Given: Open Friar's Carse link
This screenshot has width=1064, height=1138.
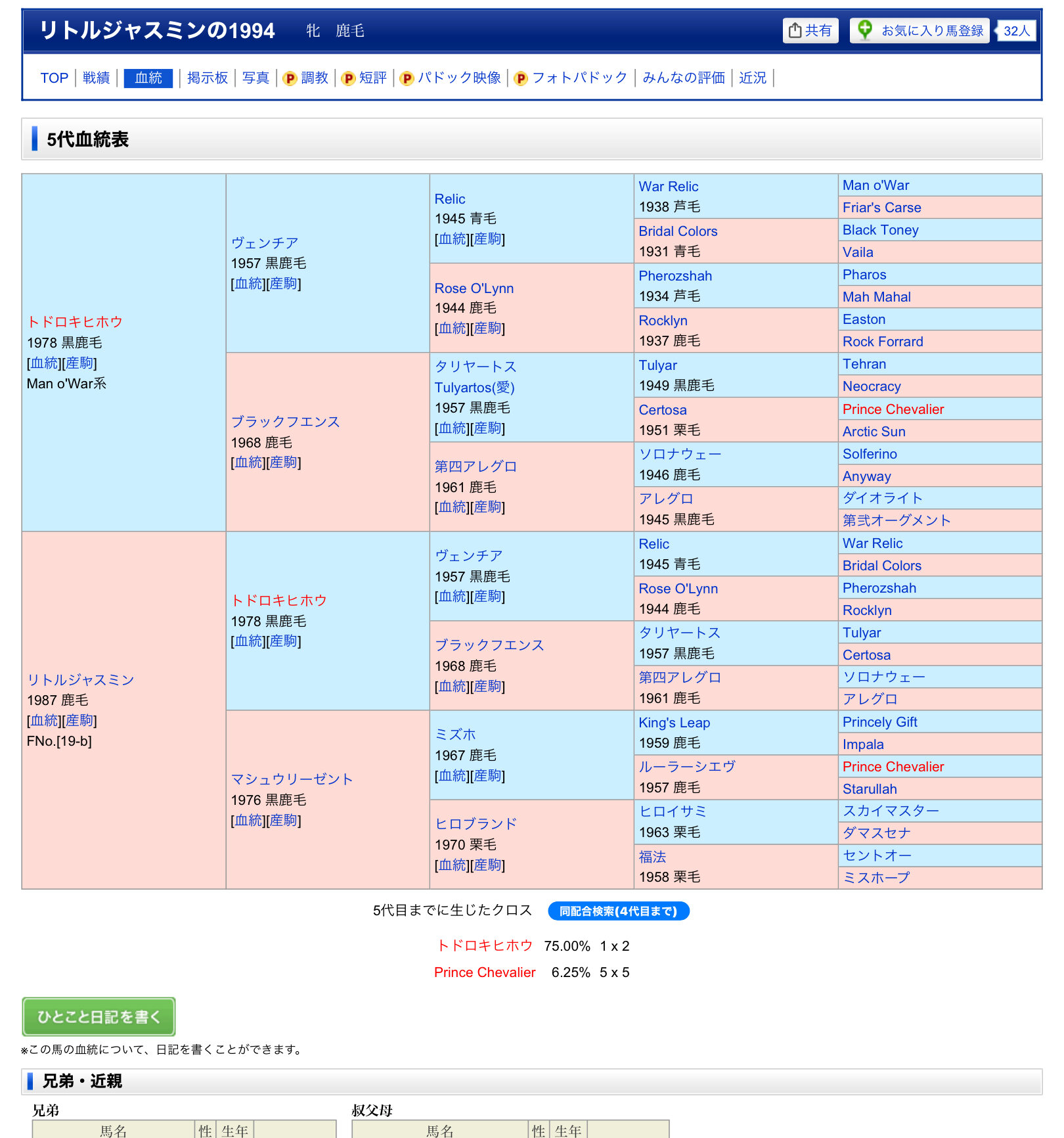Looking at the screenshot, I should click(882, 208).
